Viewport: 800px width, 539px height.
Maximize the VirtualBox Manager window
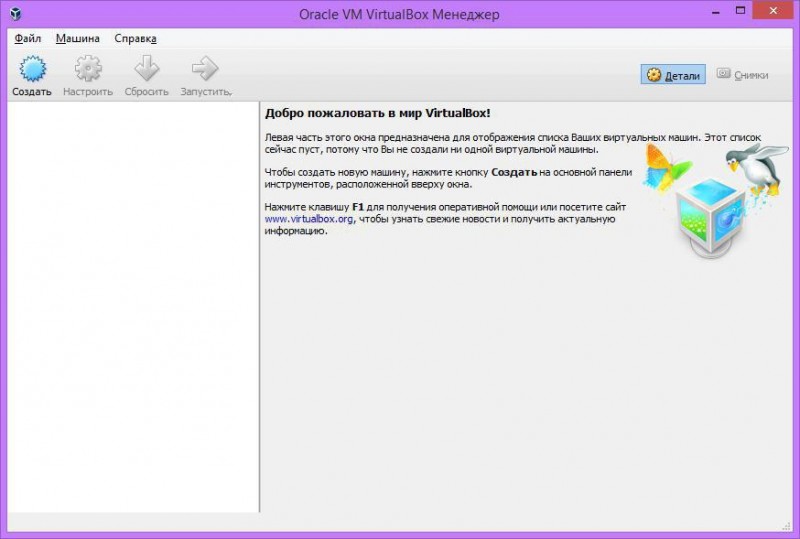(x=740, y=11)
